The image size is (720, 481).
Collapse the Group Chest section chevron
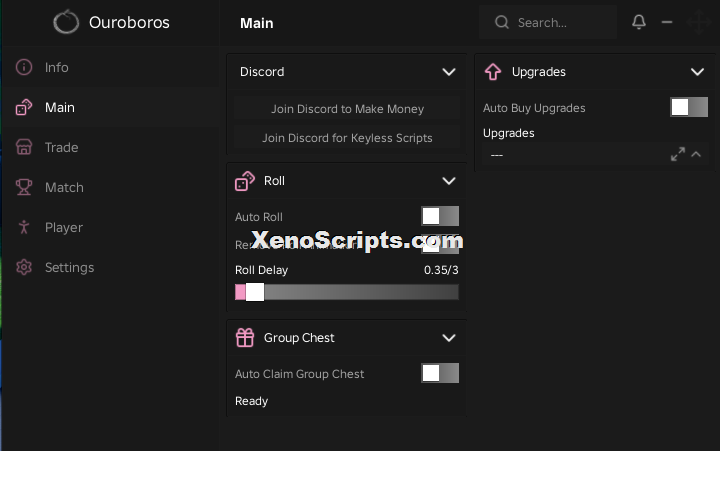[x=449, y=338]
